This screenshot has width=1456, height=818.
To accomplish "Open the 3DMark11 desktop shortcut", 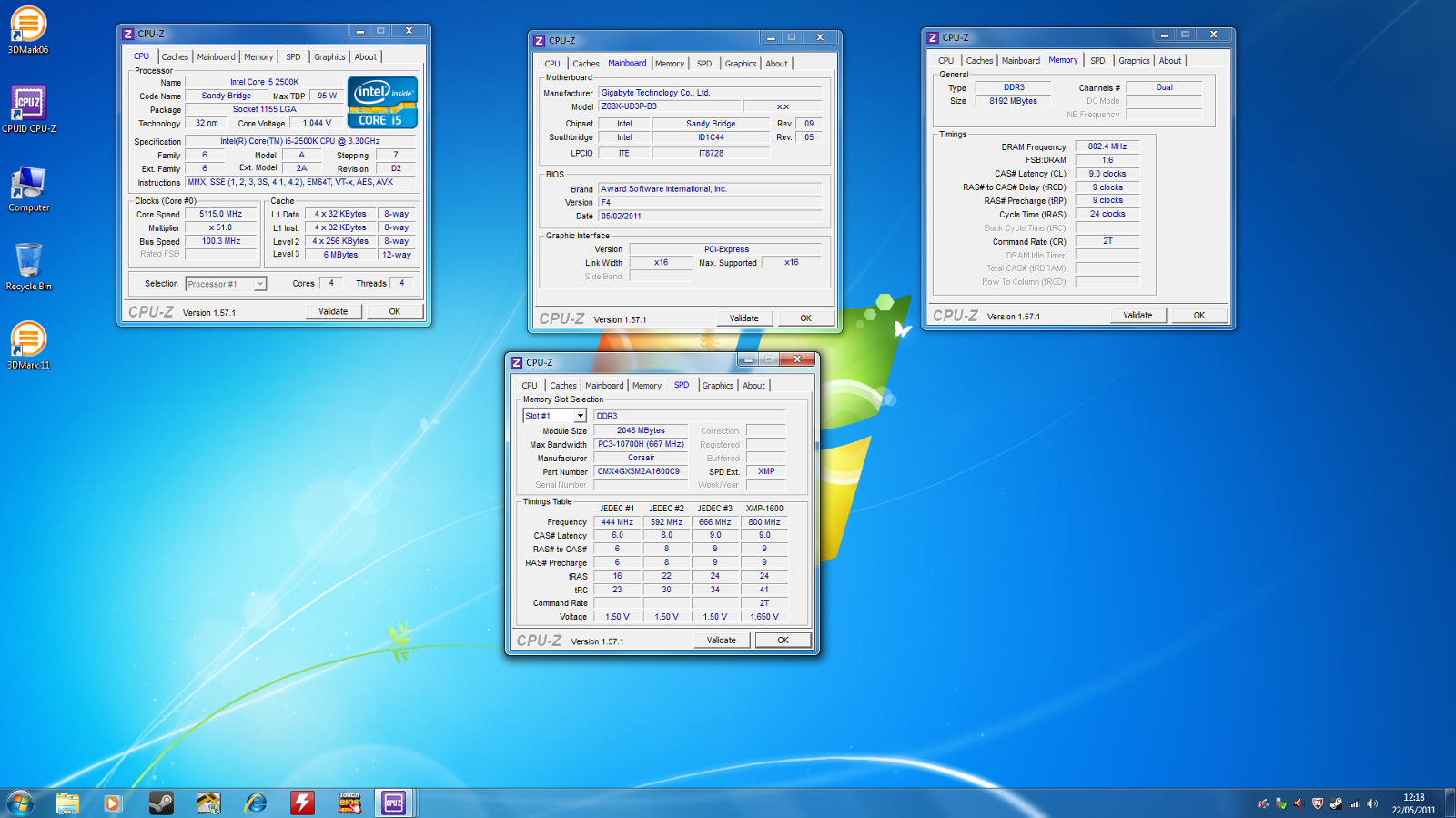I will 28,345.
